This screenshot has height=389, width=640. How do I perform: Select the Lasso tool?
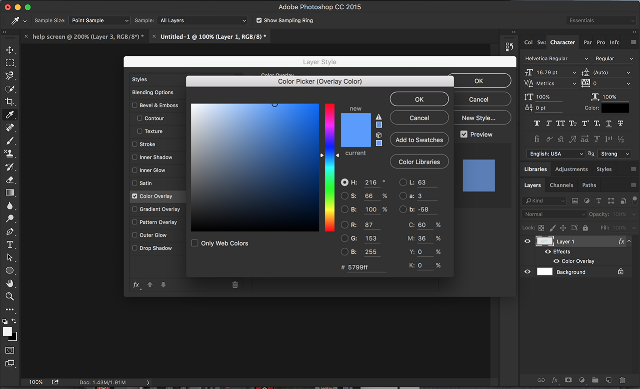pyautogui.click(x=9, y=76)
